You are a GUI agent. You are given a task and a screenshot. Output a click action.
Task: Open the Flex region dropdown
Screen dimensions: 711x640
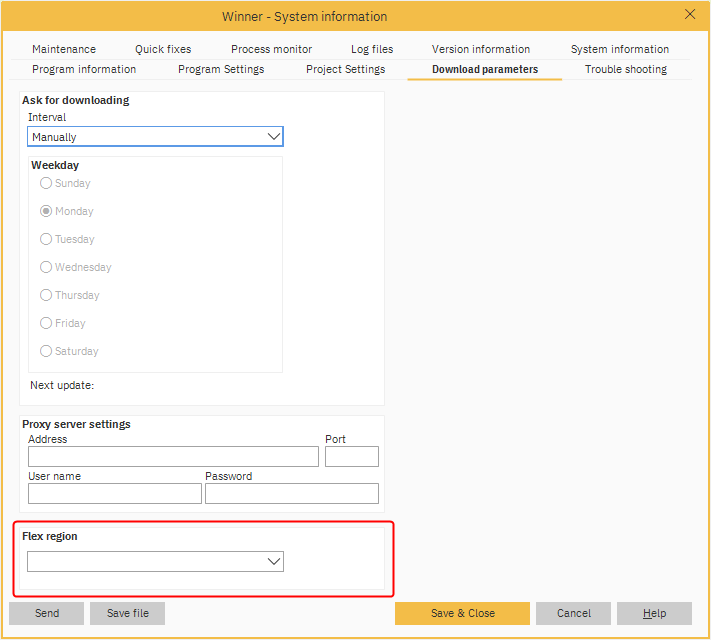[x=155, y=562]
